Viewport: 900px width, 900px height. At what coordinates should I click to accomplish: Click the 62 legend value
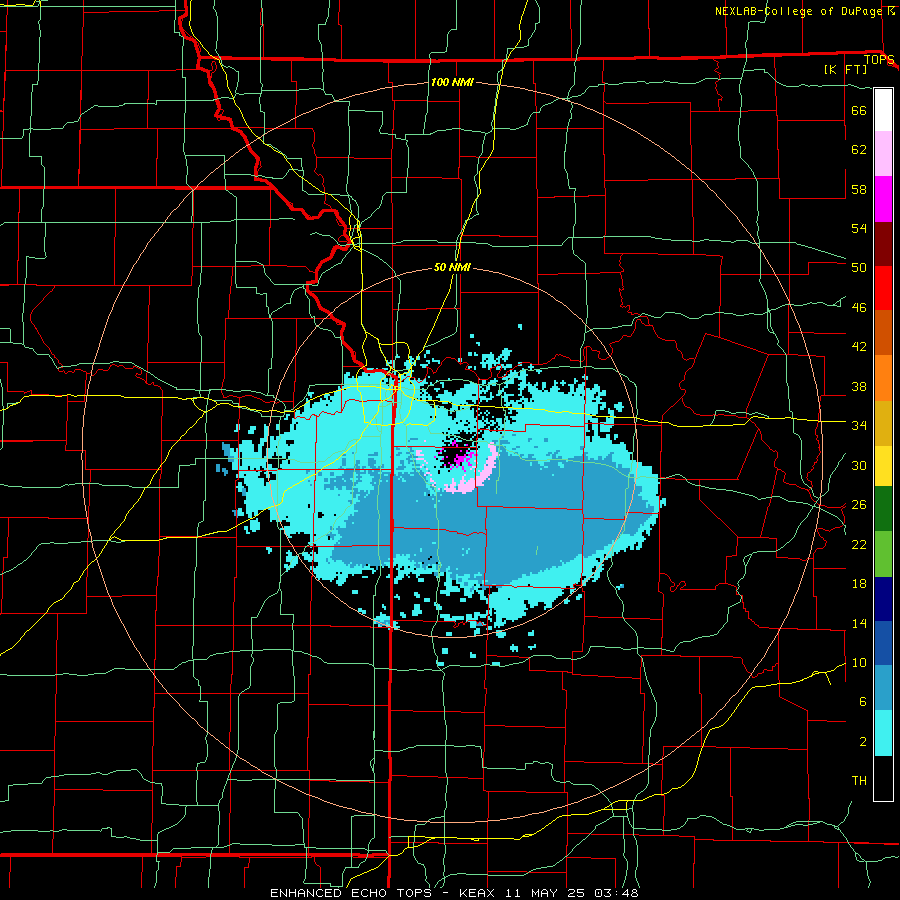859,149
